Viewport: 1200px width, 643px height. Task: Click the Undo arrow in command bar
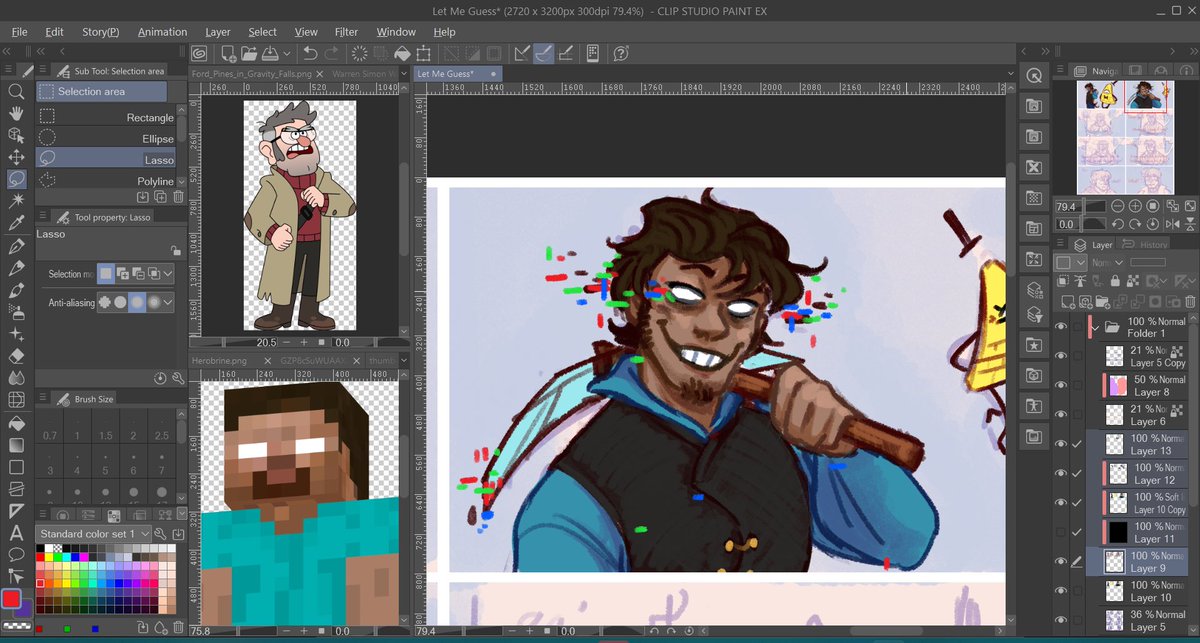point(309,54)
